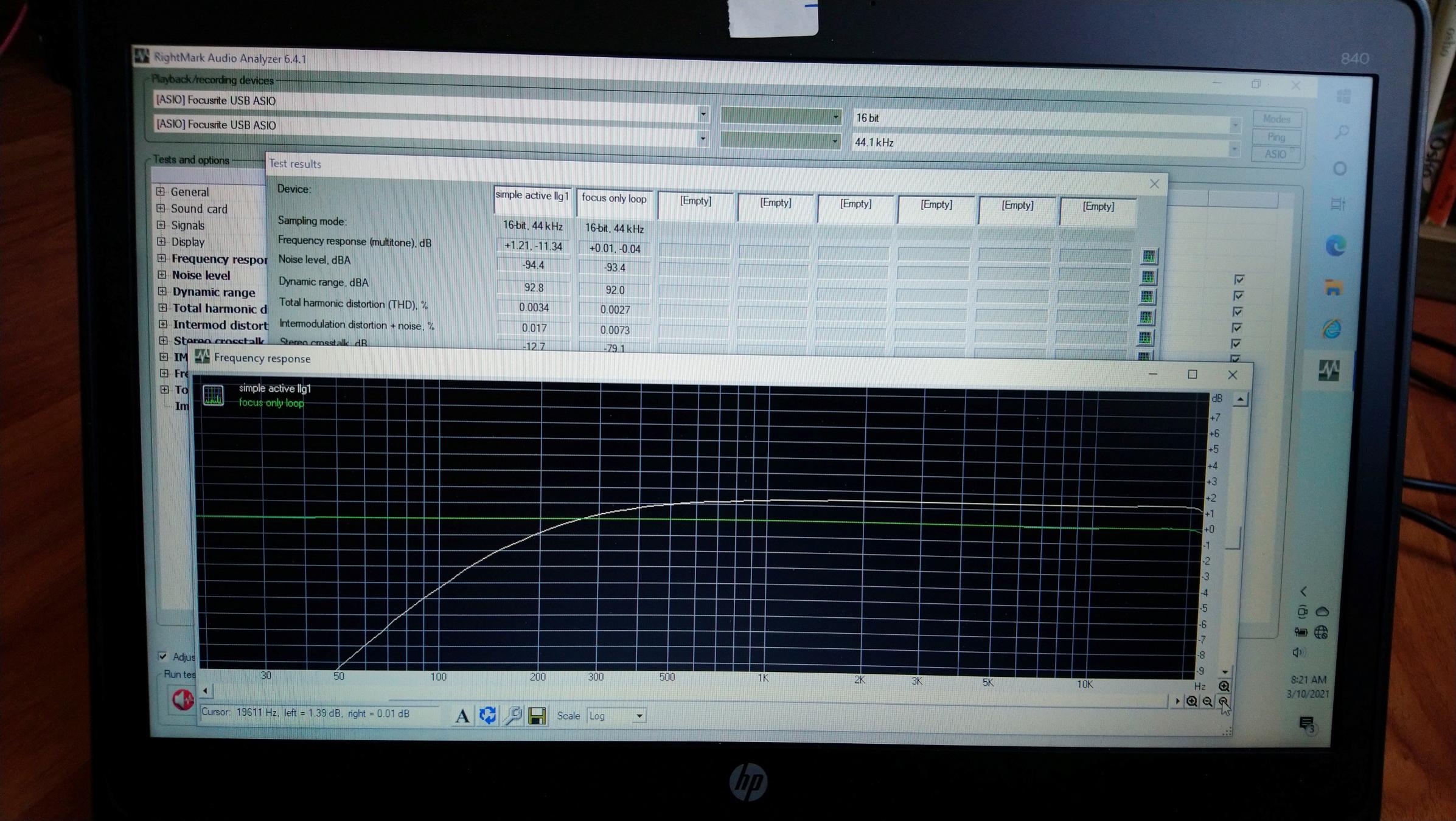Open Internet Explorer from the taskbar
The image size is (1456, 821).
point(1332,328)
